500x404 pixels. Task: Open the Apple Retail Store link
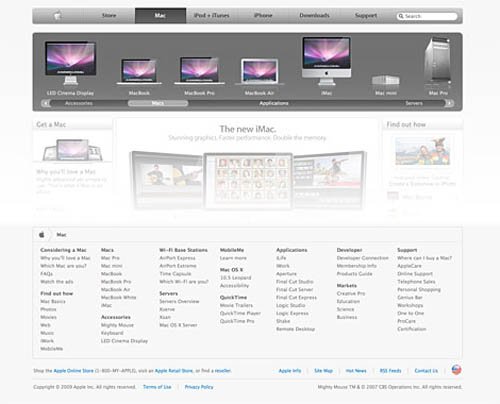tap(174, 371)
